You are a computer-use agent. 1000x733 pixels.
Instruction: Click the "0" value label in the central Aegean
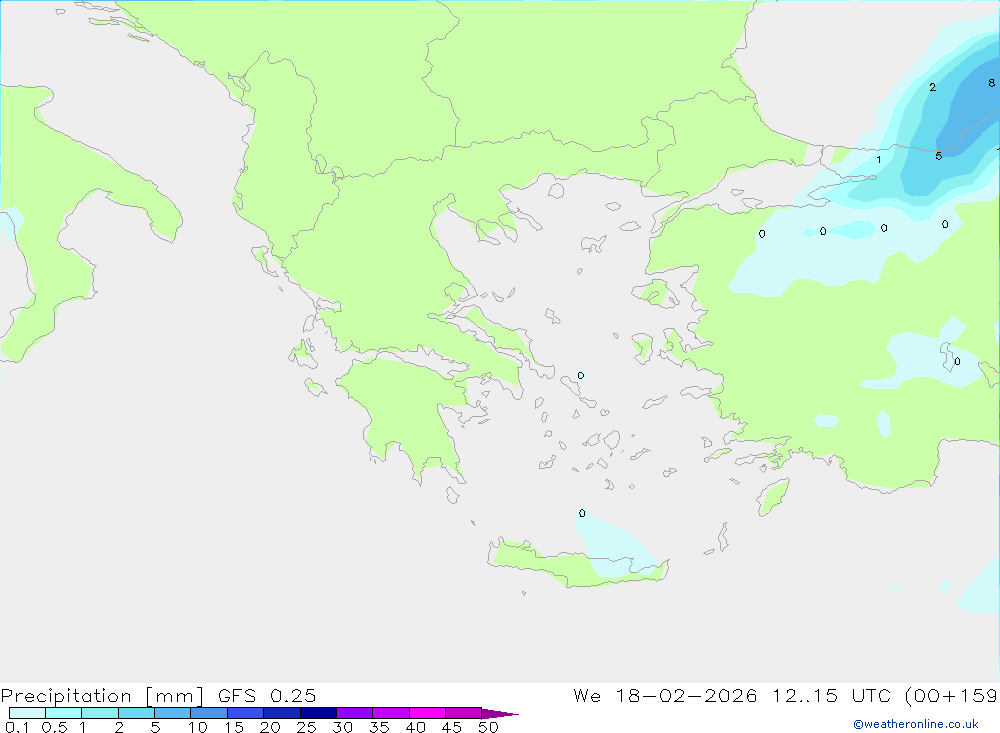pyautogui.click(x=581, y=376)
